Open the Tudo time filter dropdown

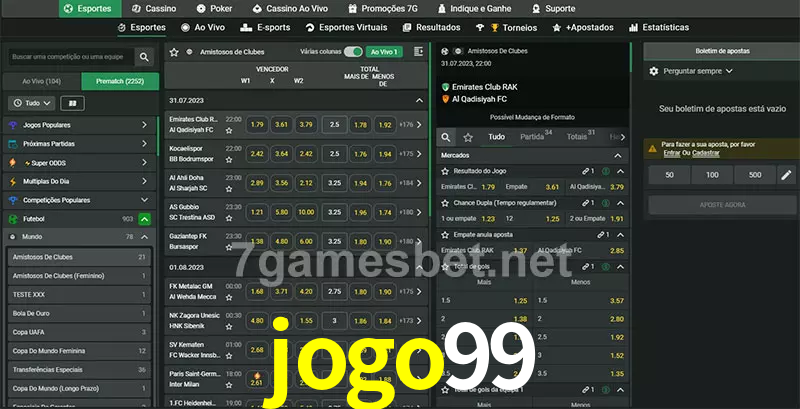[x=30, y=103]
